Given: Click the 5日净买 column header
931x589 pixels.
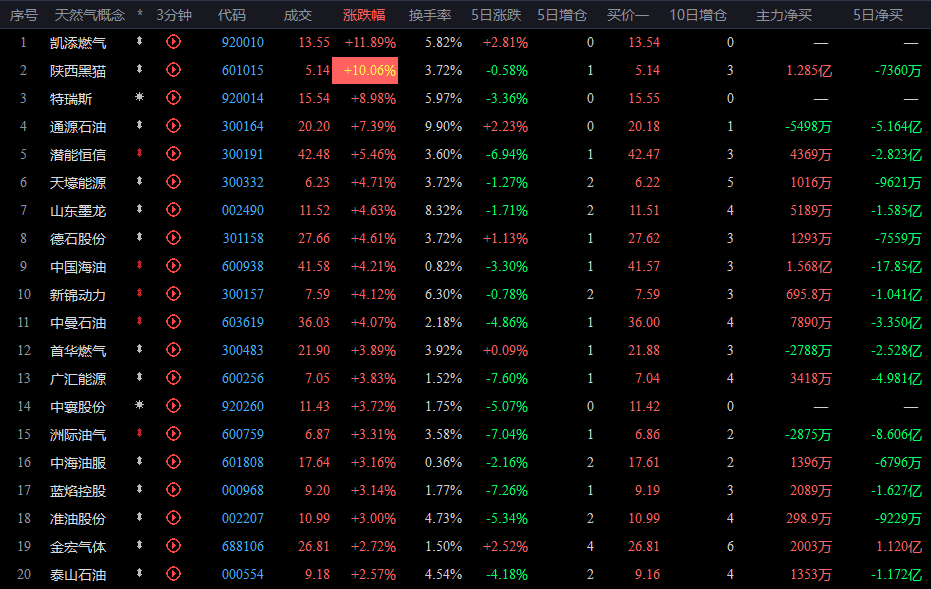Looking at the screenshot, I should point(877,15).
